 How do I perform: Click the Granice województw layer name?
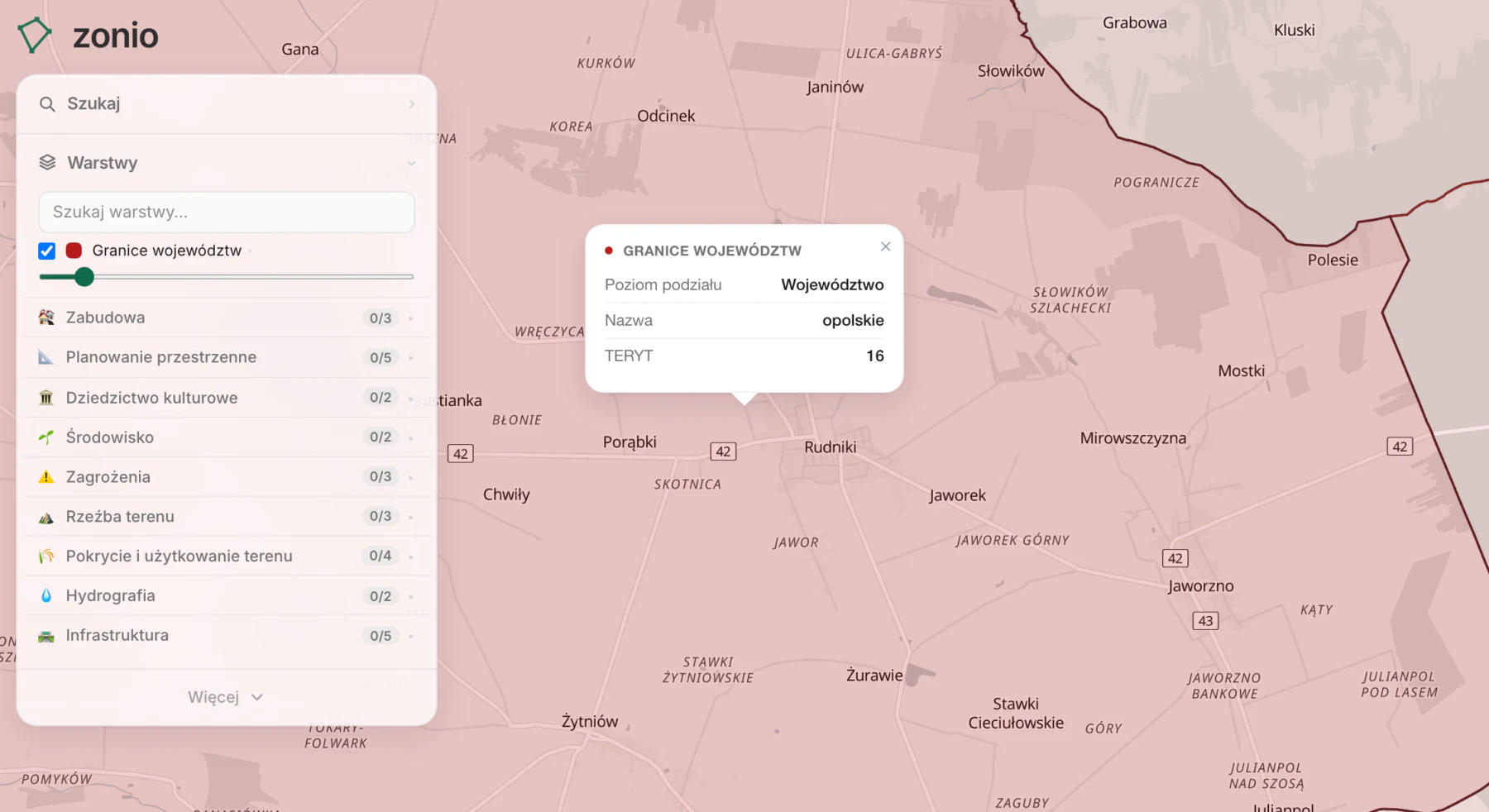click(167, 251)
